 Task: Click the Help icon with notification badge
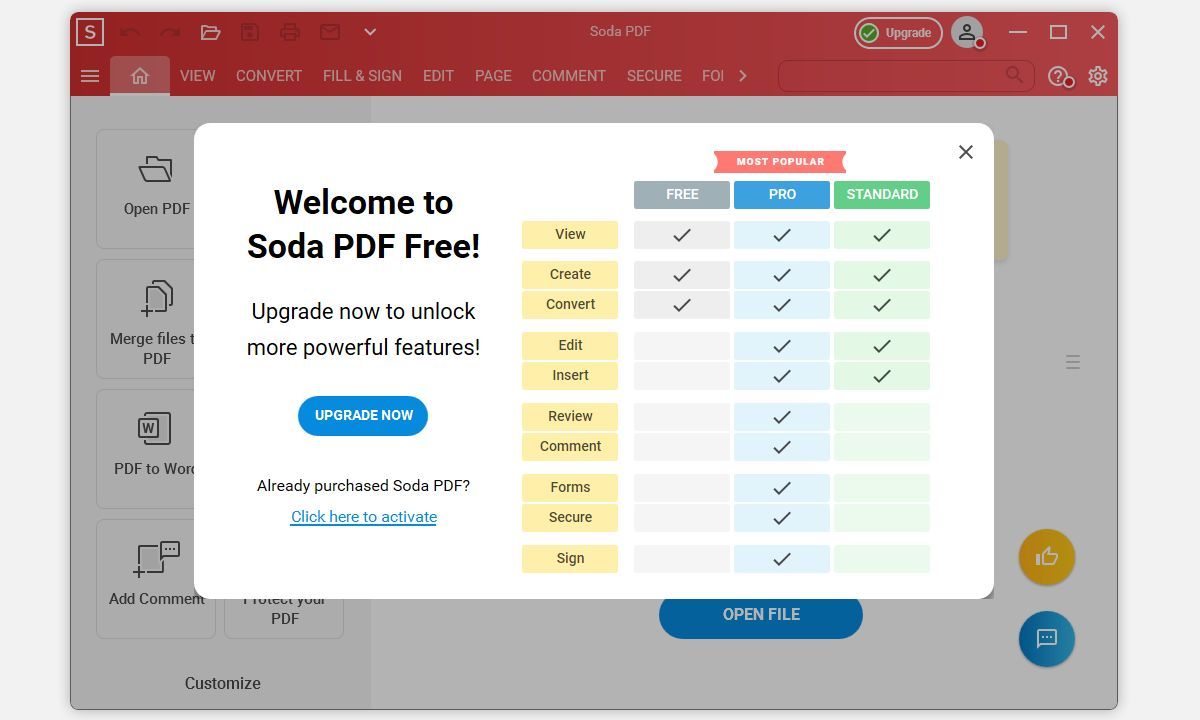point(1059,75)
